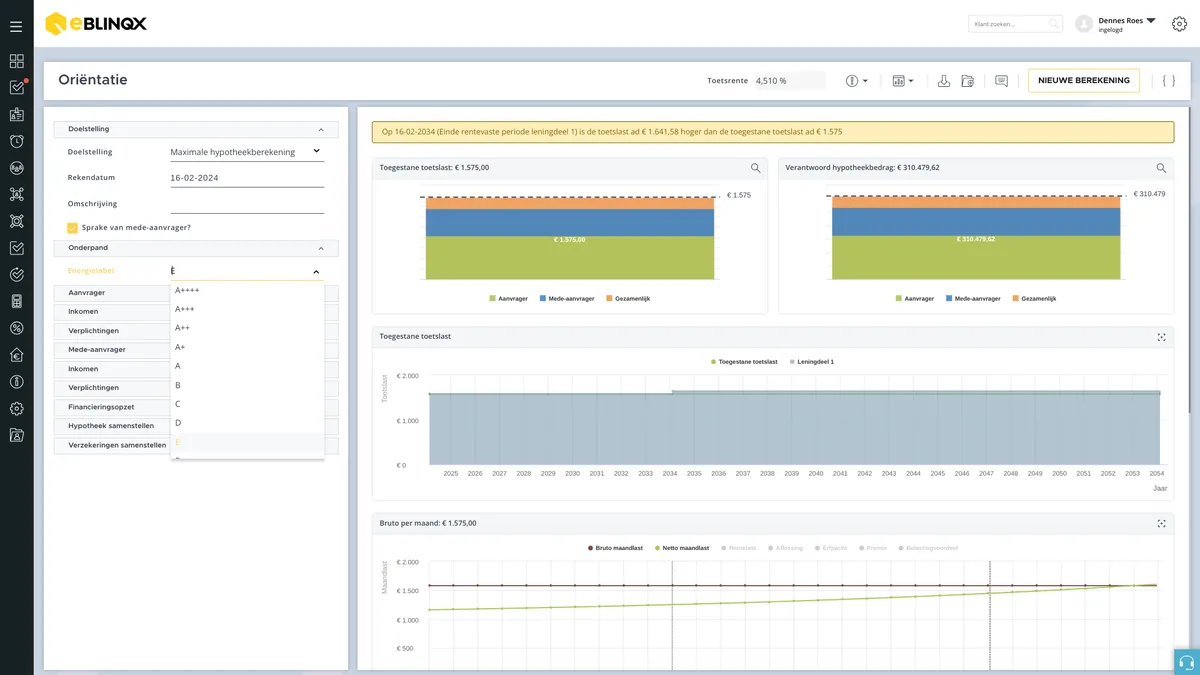Click the 360 view sidebar icon
The width and height of the screenshot is (1200, 675).
pos(16,168)
